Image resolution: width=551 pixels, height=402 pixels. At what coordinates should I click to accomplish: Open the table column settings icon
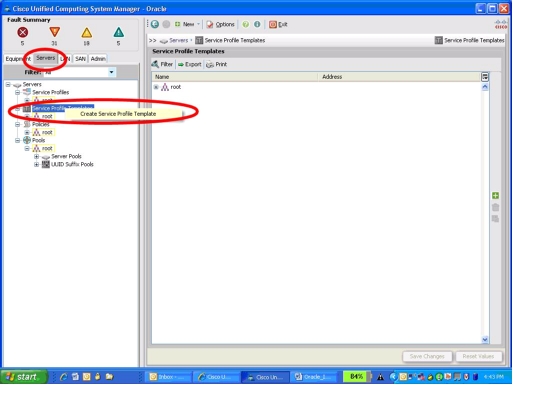[485, 77]
